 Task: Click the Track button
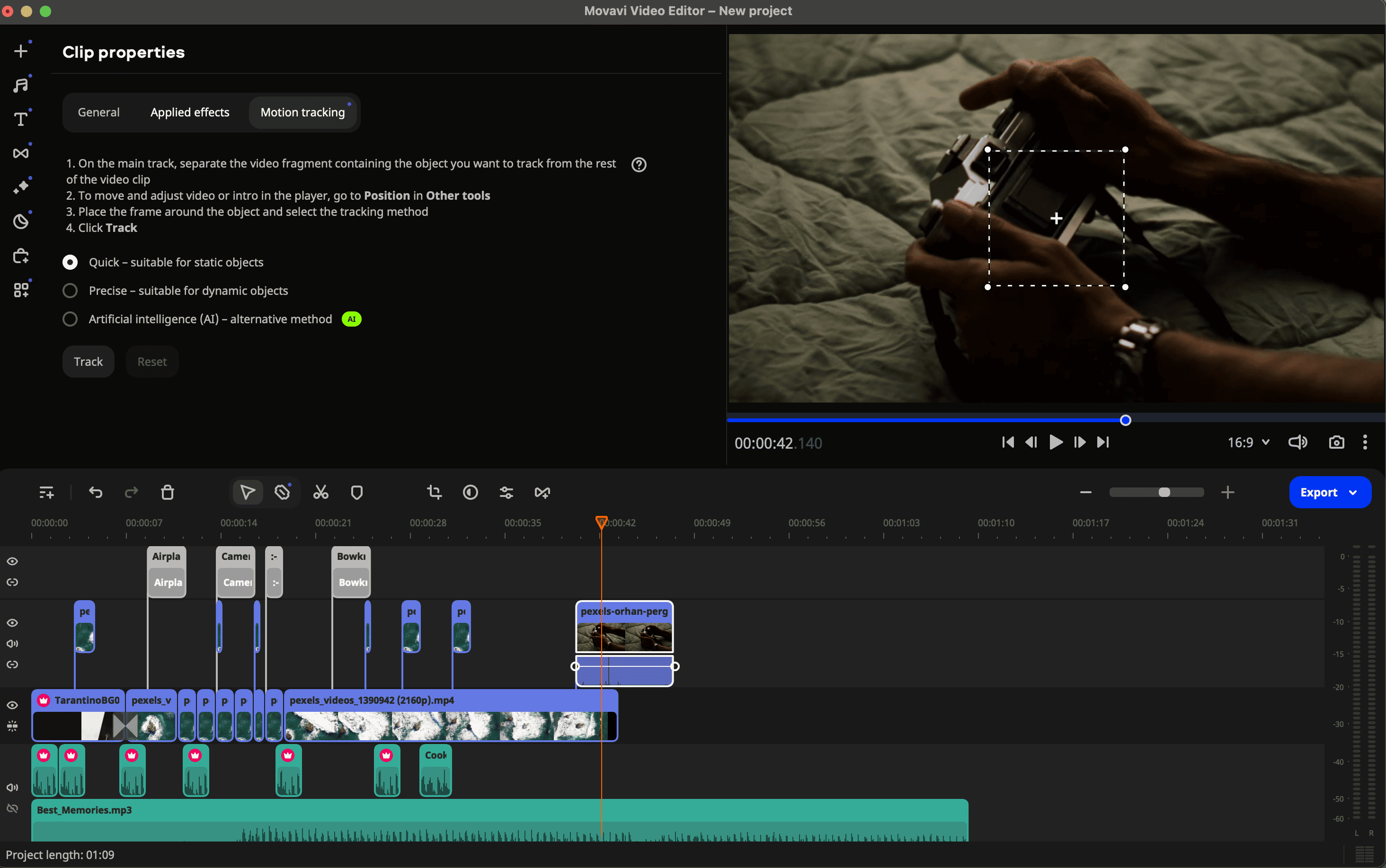coord(88,362)
